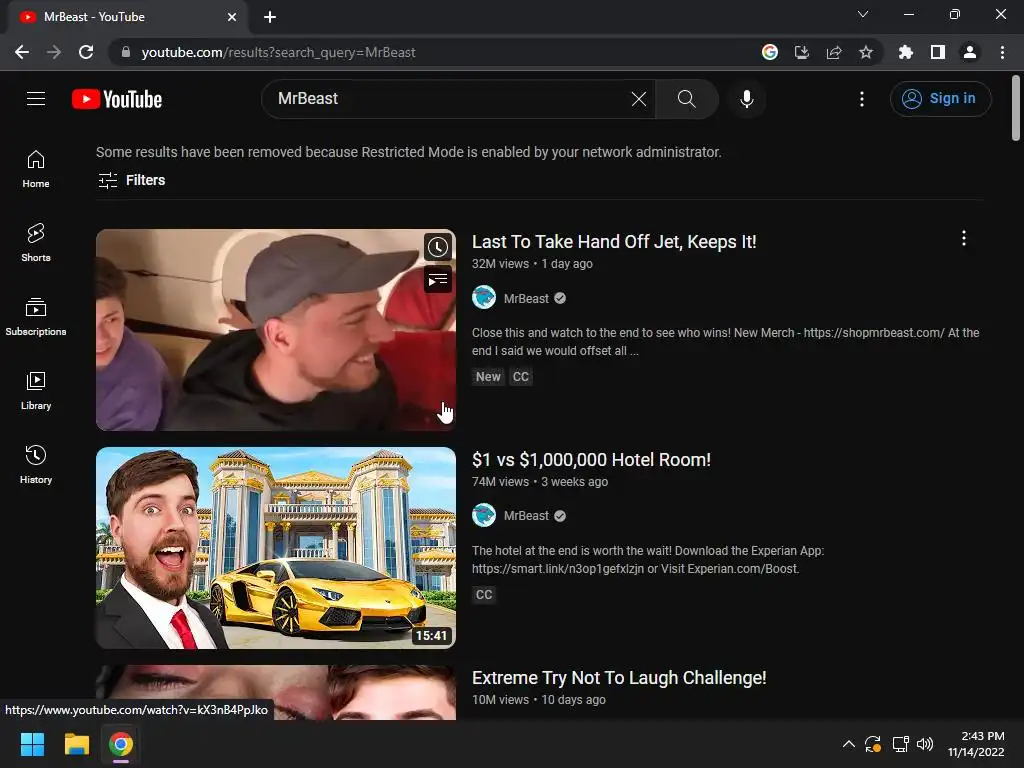Click Chrome icon in the taskbar

(x=121, y=744)
